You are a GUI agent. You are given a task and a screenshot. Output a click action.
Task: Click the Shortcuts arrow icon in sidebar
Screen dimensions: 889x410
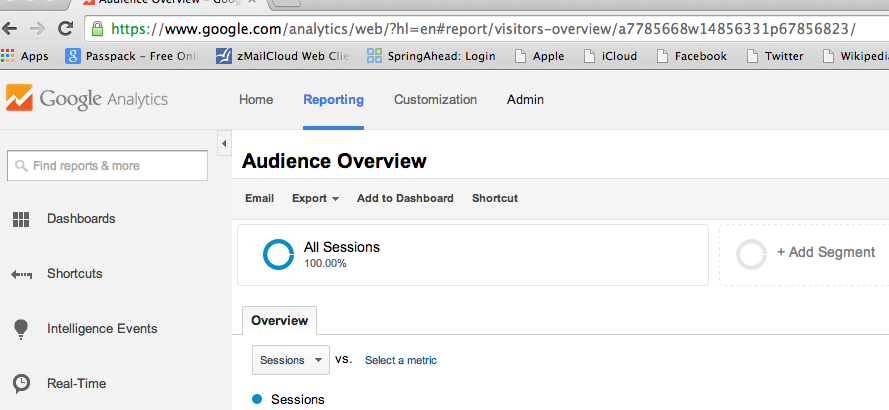click(21, 274)
